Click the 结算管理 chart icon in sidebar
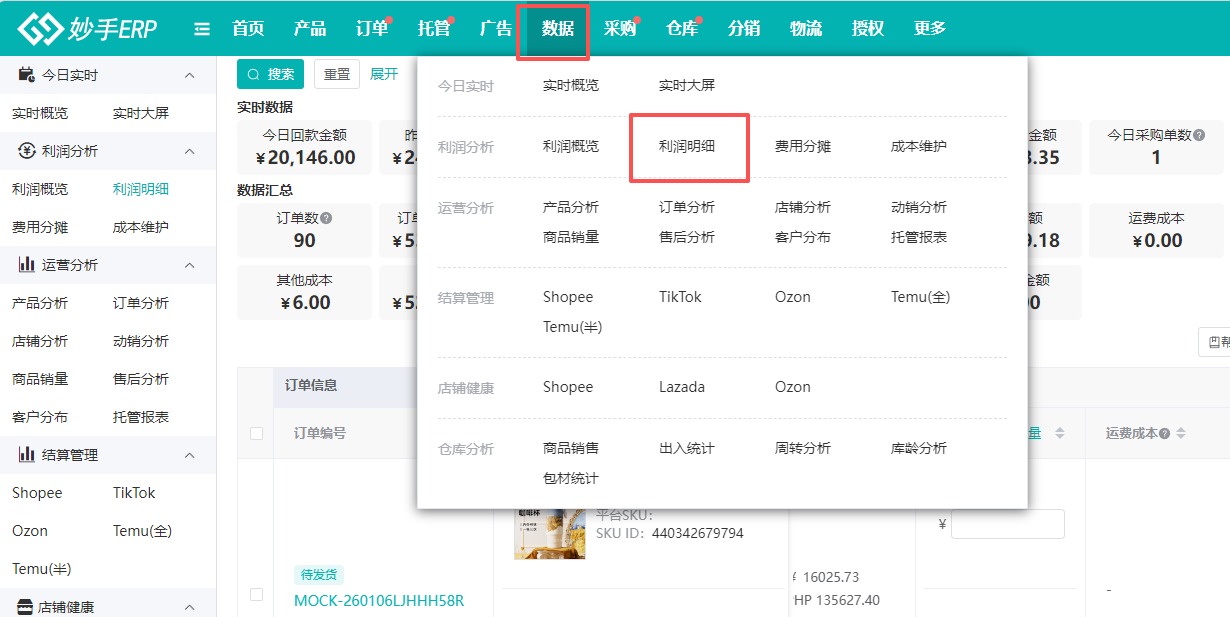 tap(27, 455)
